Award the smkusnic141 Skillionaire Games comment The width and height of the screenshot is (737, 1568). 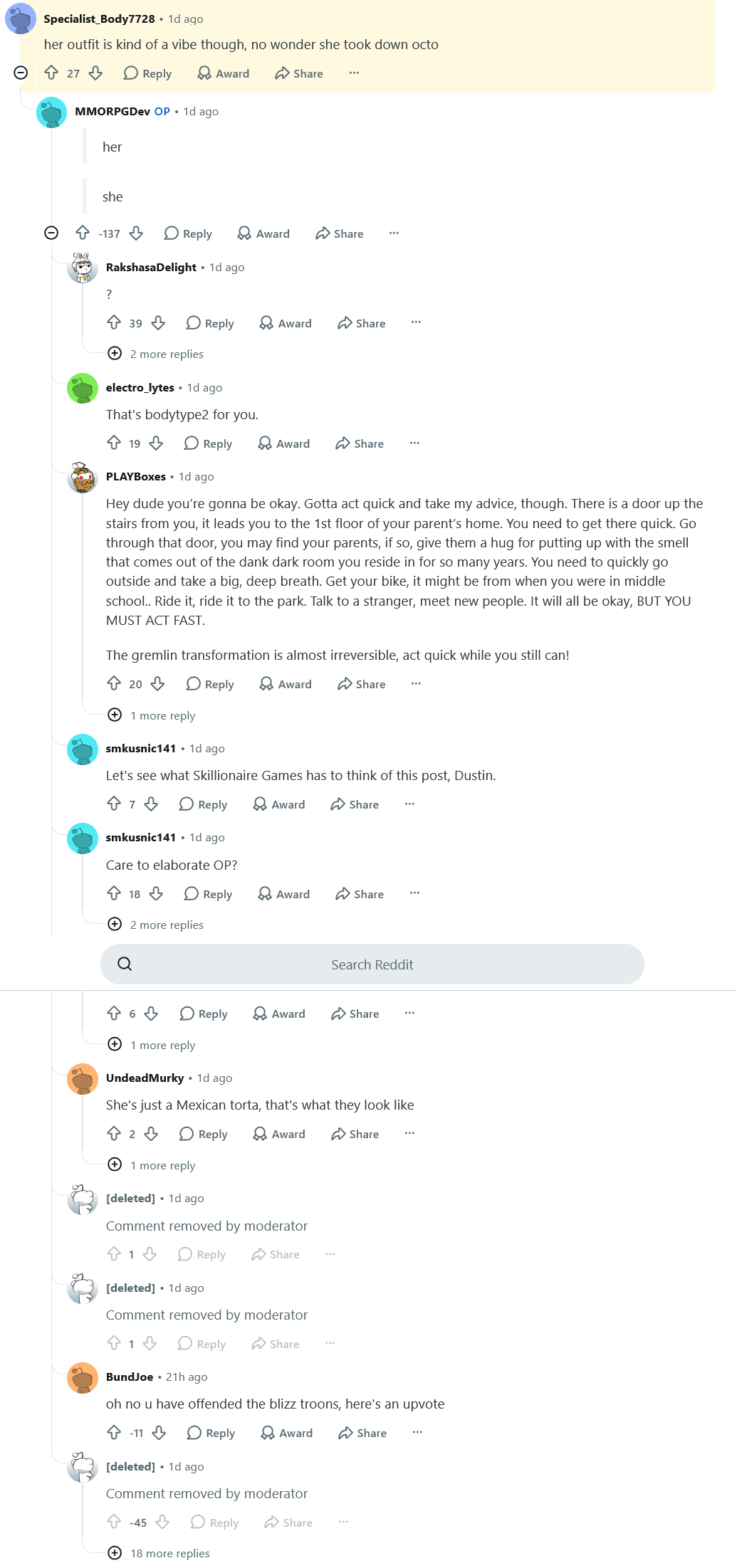pos(279,804)
